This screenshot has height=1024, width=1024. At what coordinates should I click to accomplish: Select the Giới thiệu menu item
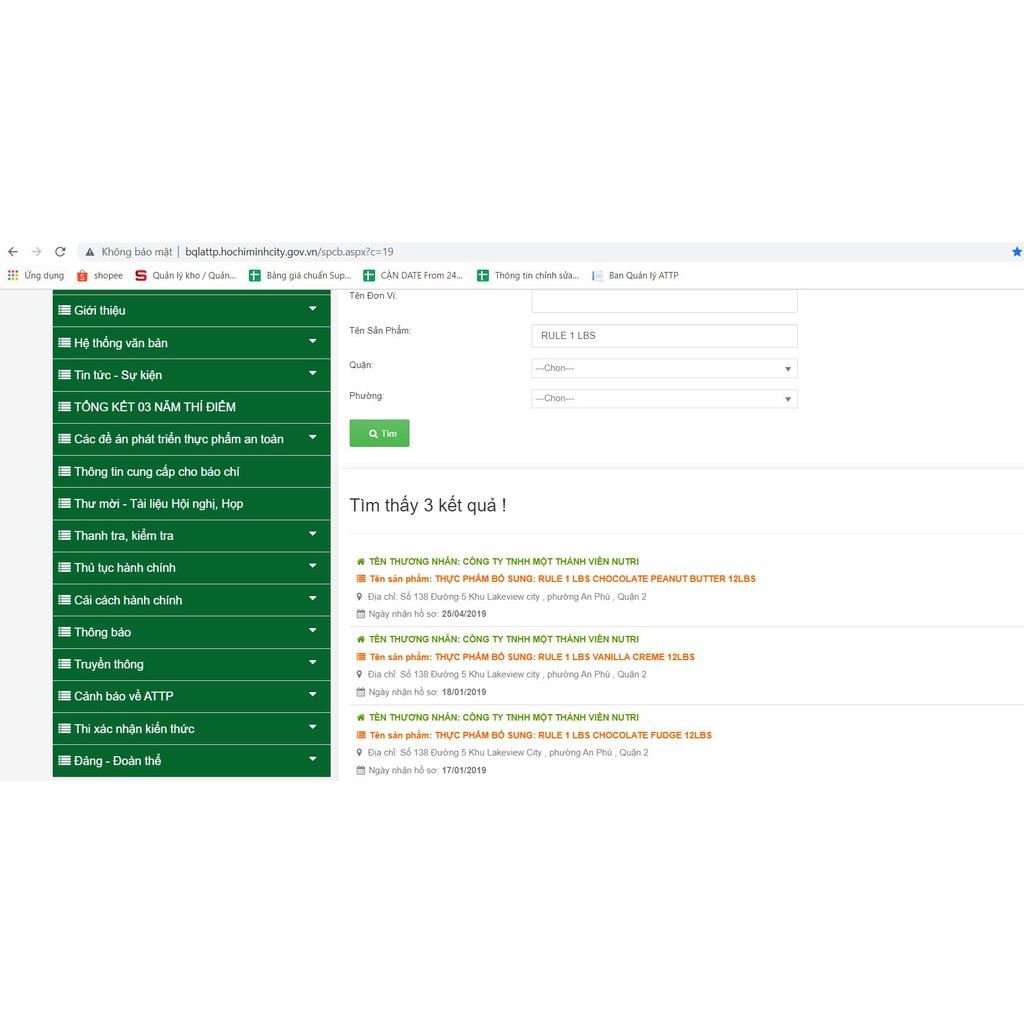pos(191,310)
